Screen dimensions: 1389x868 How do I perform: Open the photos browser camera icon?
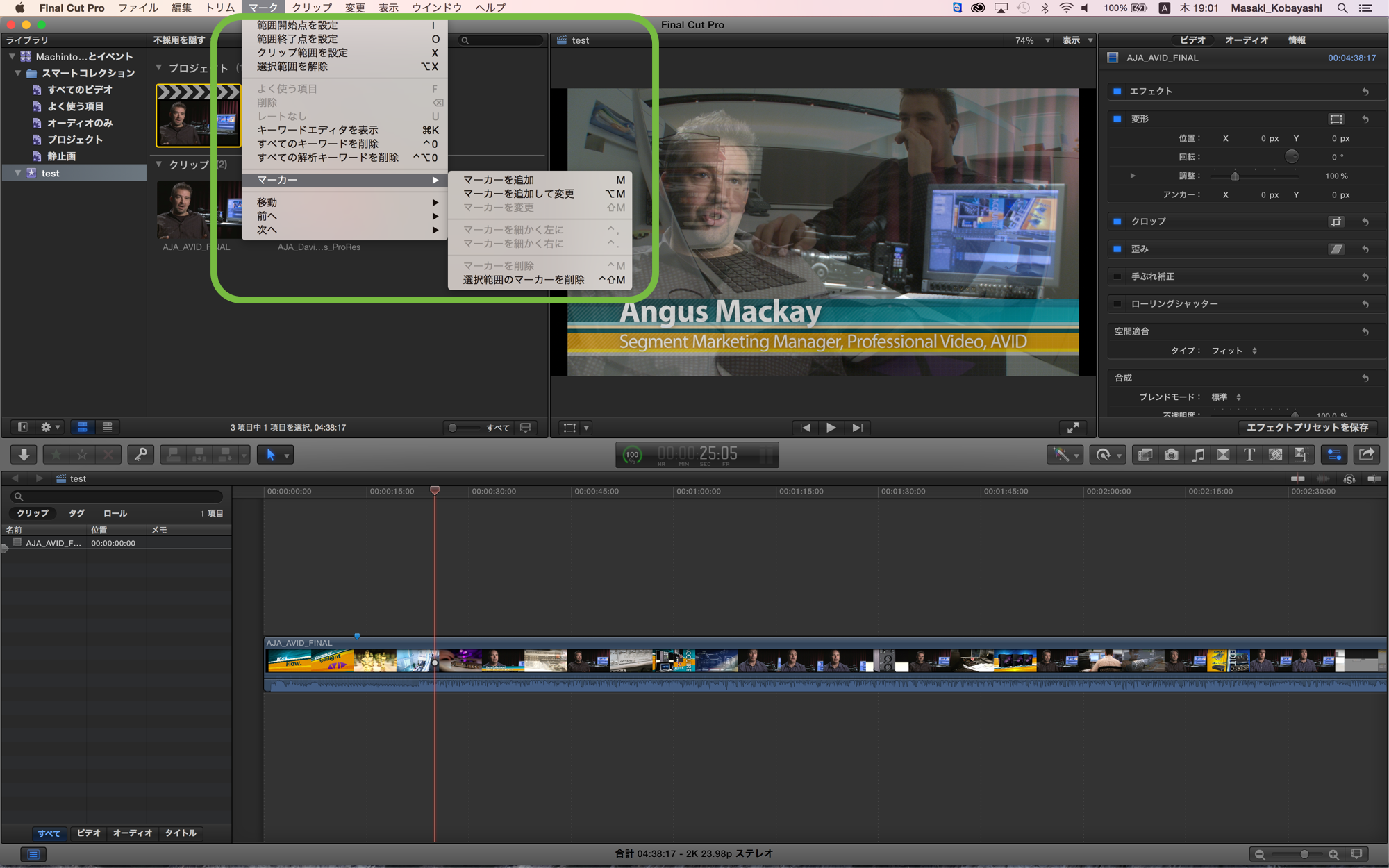[x=1172, y=455]
